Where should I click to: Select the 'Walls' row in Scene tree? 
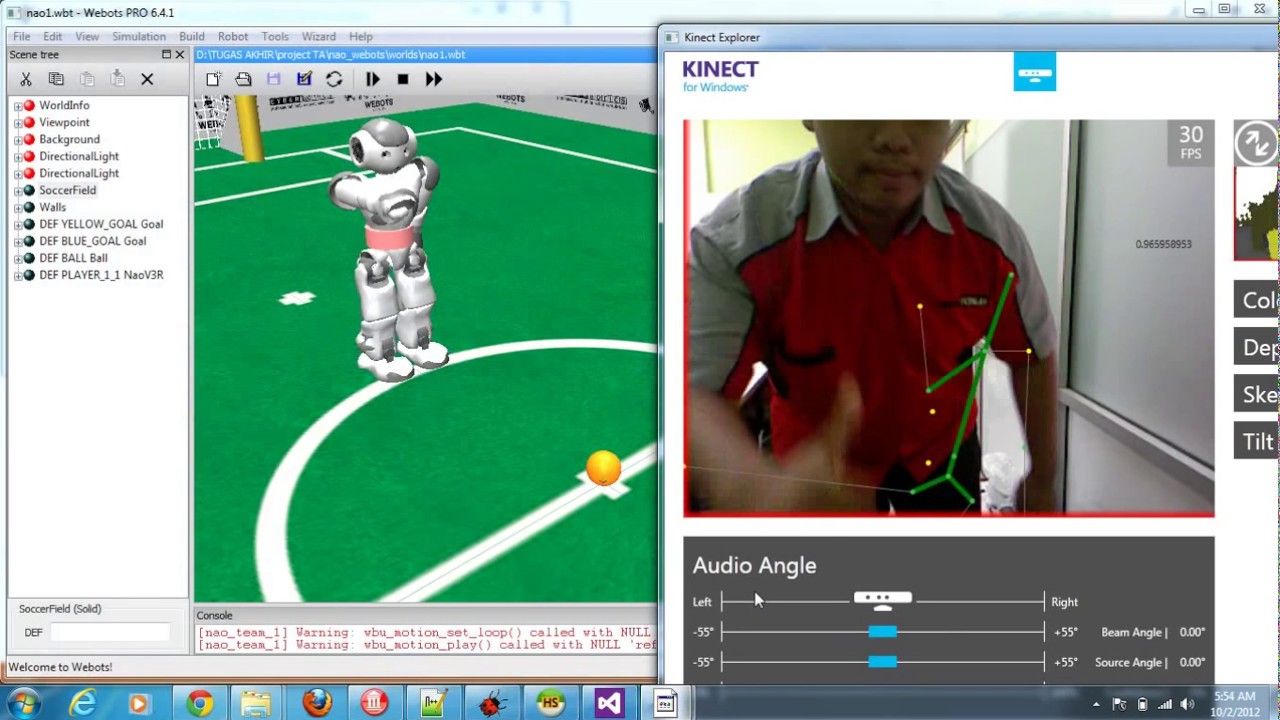click(52, 208)
